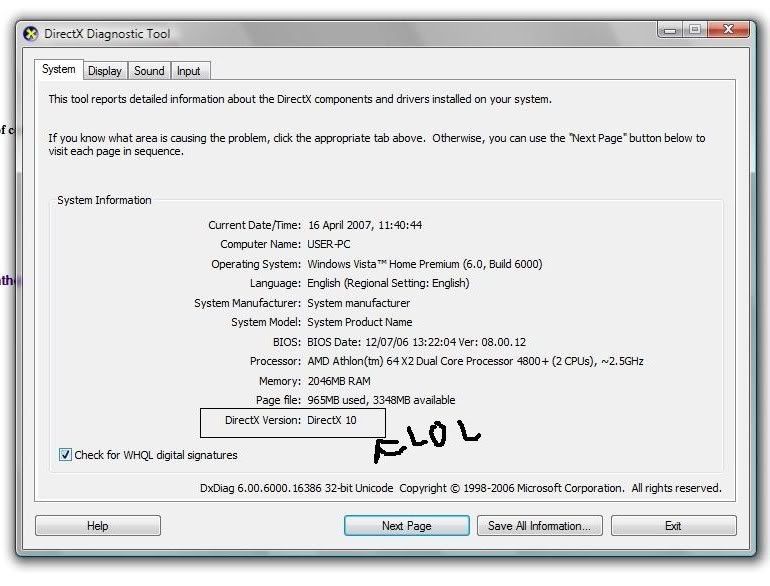Viewport: 770px width, 586px height.
Task: Close the window with the red X
Action: tap(729, 29)
